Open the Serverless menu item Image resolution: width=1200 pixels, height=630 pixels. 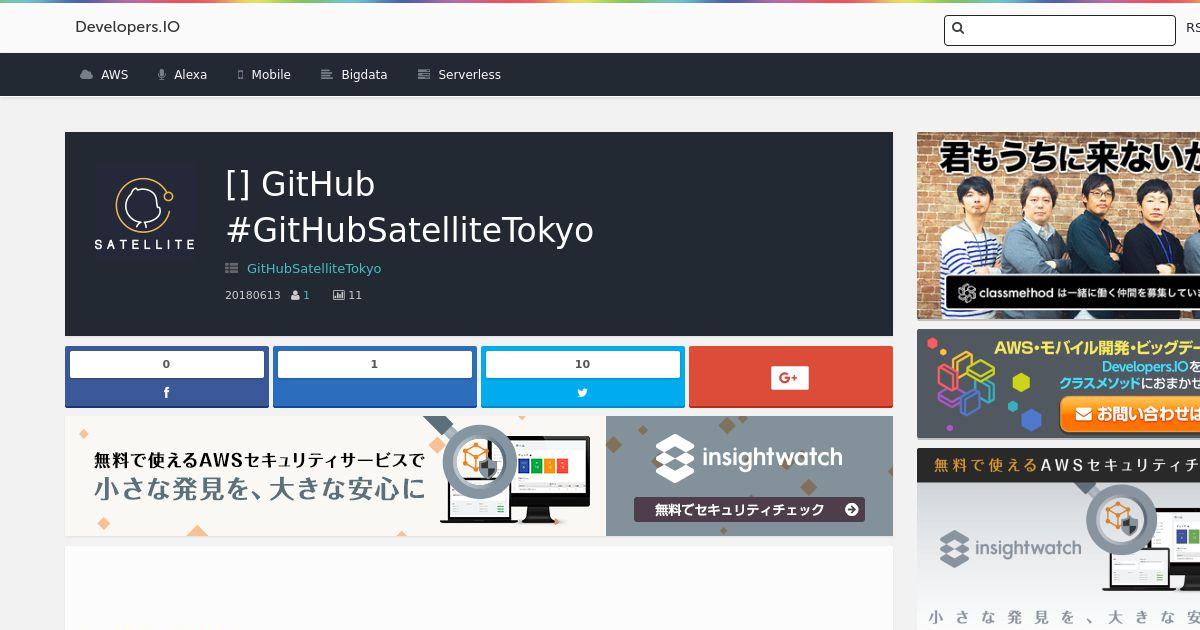click(x=469, y=75)
